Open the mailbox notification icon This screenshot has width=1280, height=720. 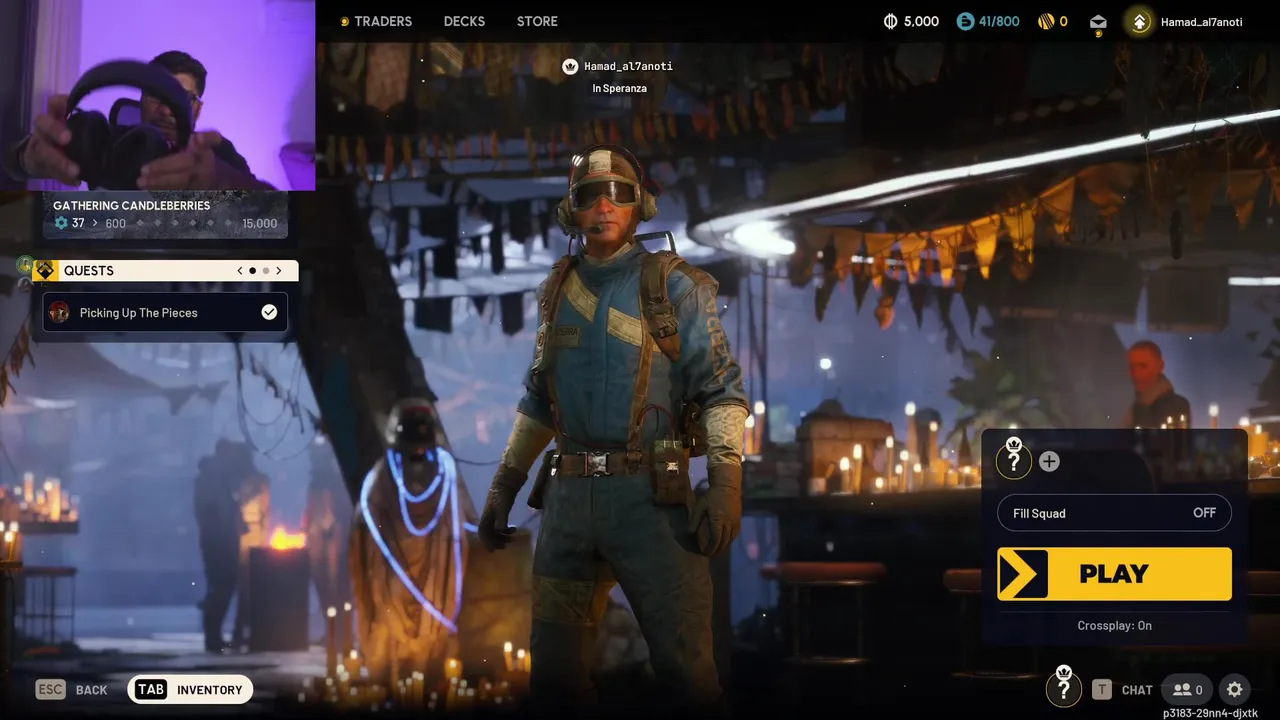(1098, 22)
